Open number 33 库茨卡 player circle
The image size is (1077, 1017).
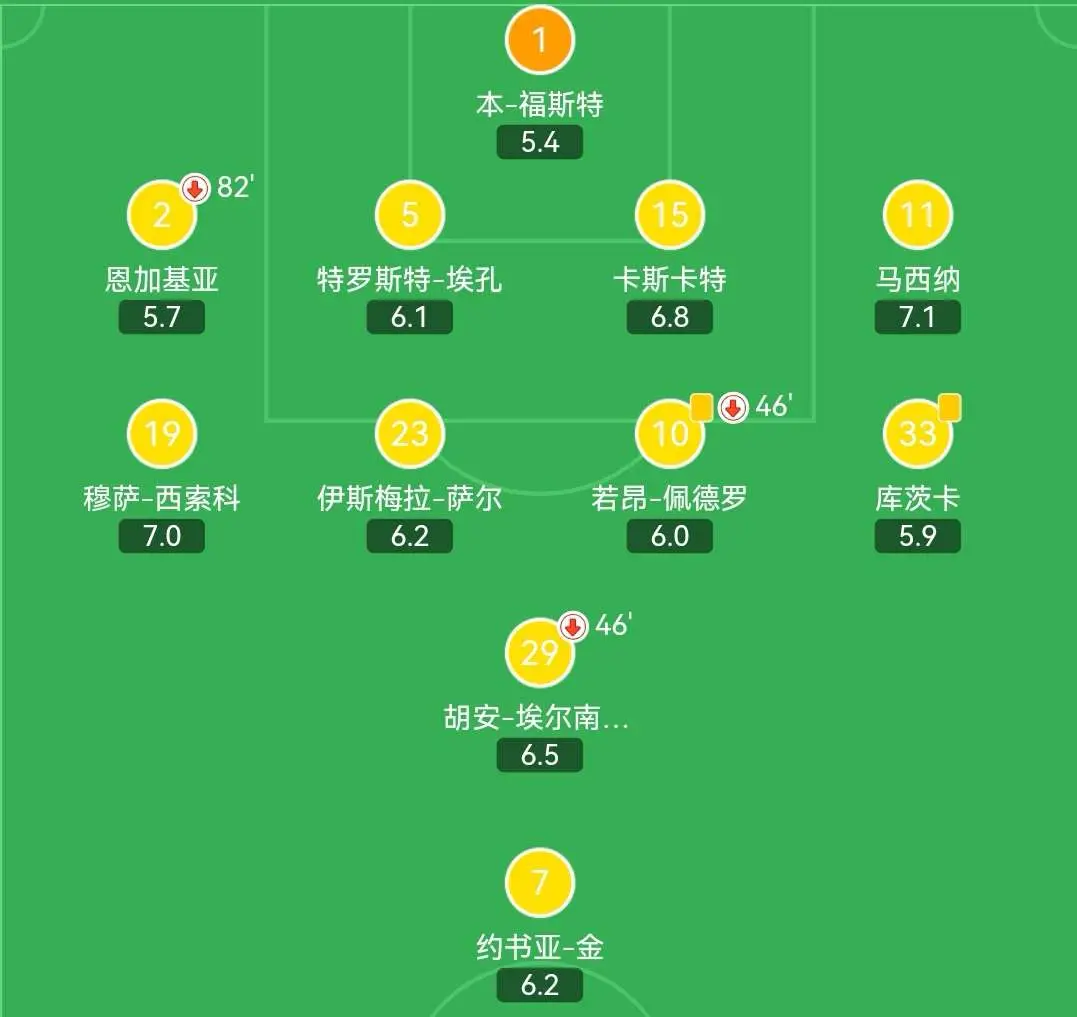918,434
